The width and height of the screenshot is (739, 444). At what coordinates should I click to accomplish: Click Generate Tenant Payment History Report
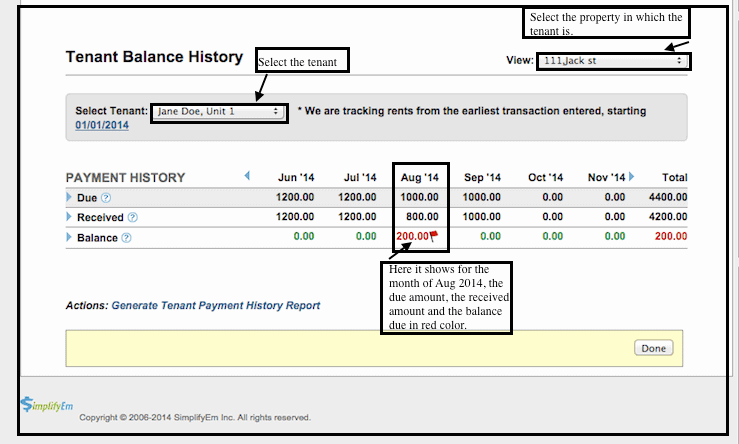pyautogui.click(x=216, y=305)
